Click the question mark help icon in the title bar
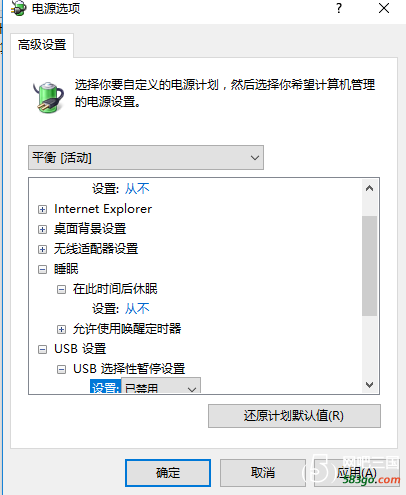The height and width of the screenshot is (495, 406). pyautogui.click(x=339, y=8)
